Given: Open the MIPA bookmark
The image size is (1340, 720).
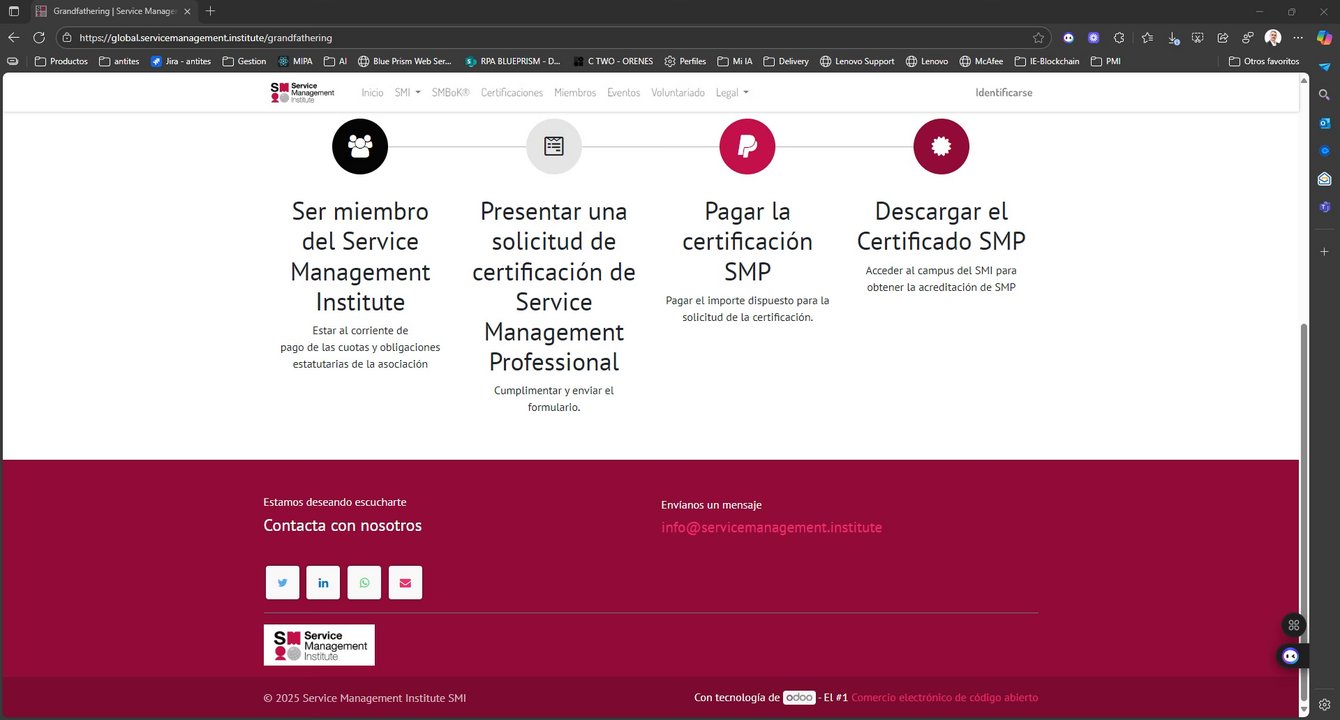Looking at the screenshot, I should point(295,61).
